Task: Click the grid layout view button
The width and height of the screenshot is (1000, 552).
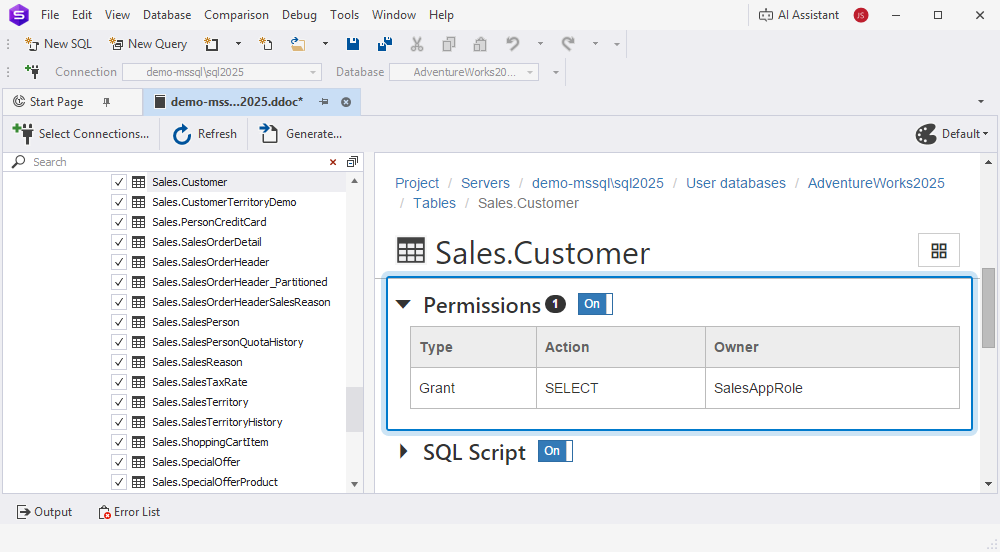Action: pos(939,251)
